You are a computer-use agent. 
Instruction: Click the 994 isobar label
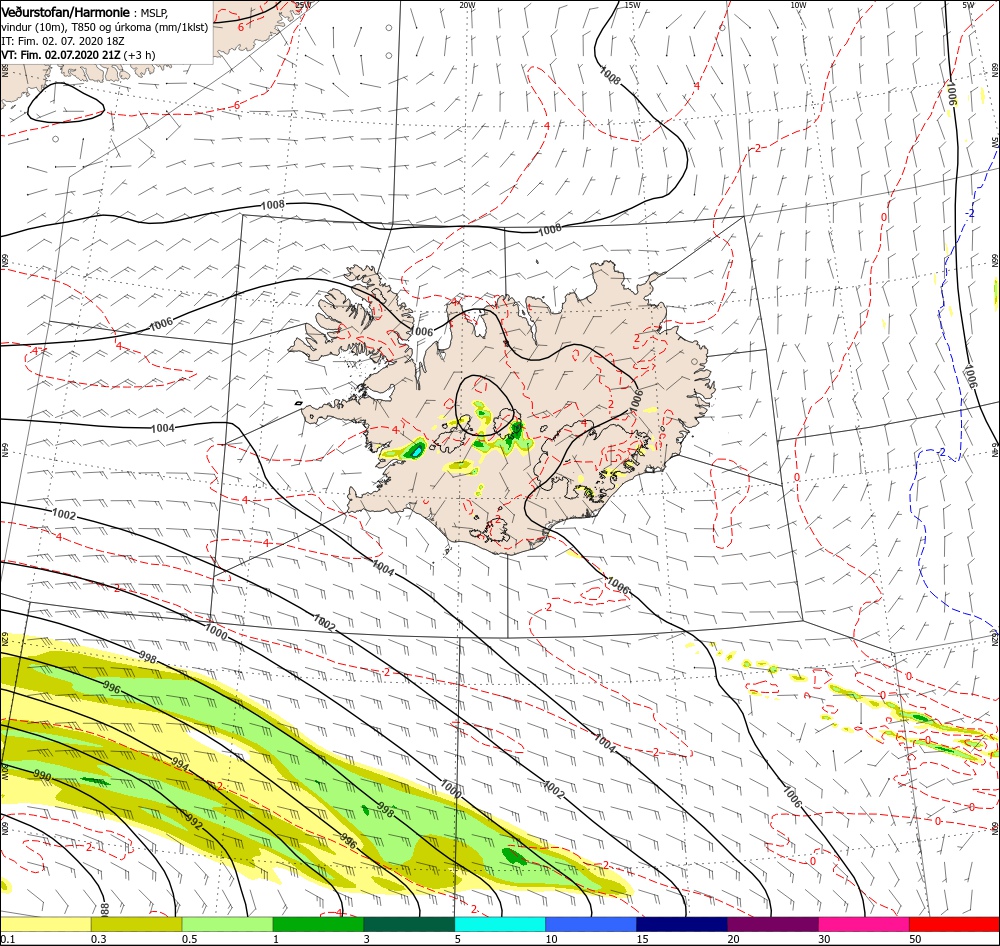coord(180,764)
